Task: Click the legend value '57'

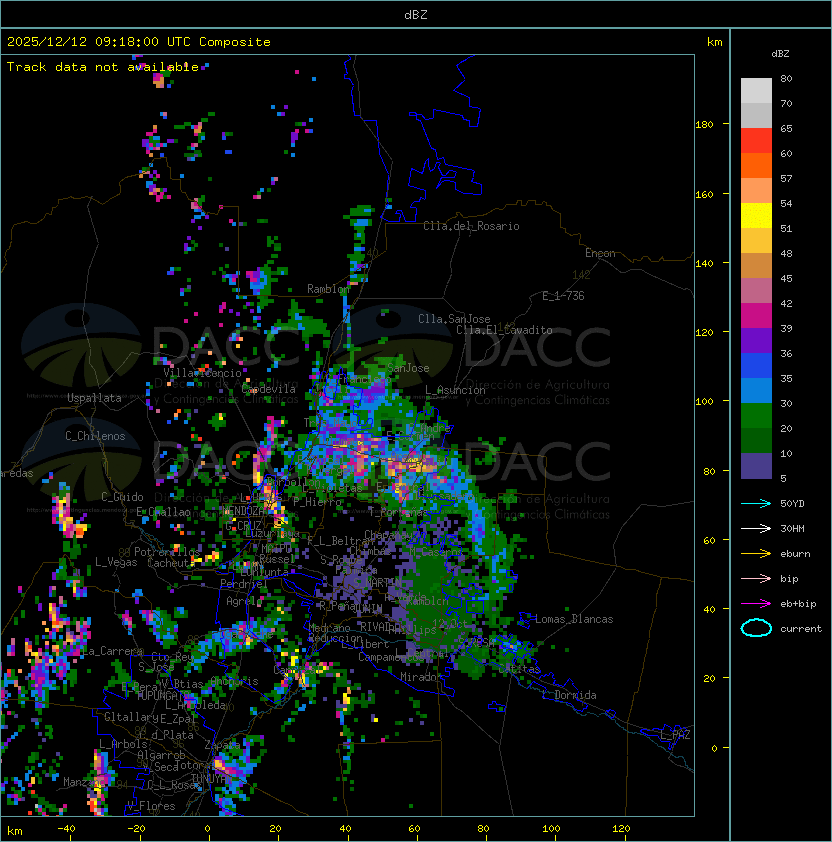Action: [786, 178]
